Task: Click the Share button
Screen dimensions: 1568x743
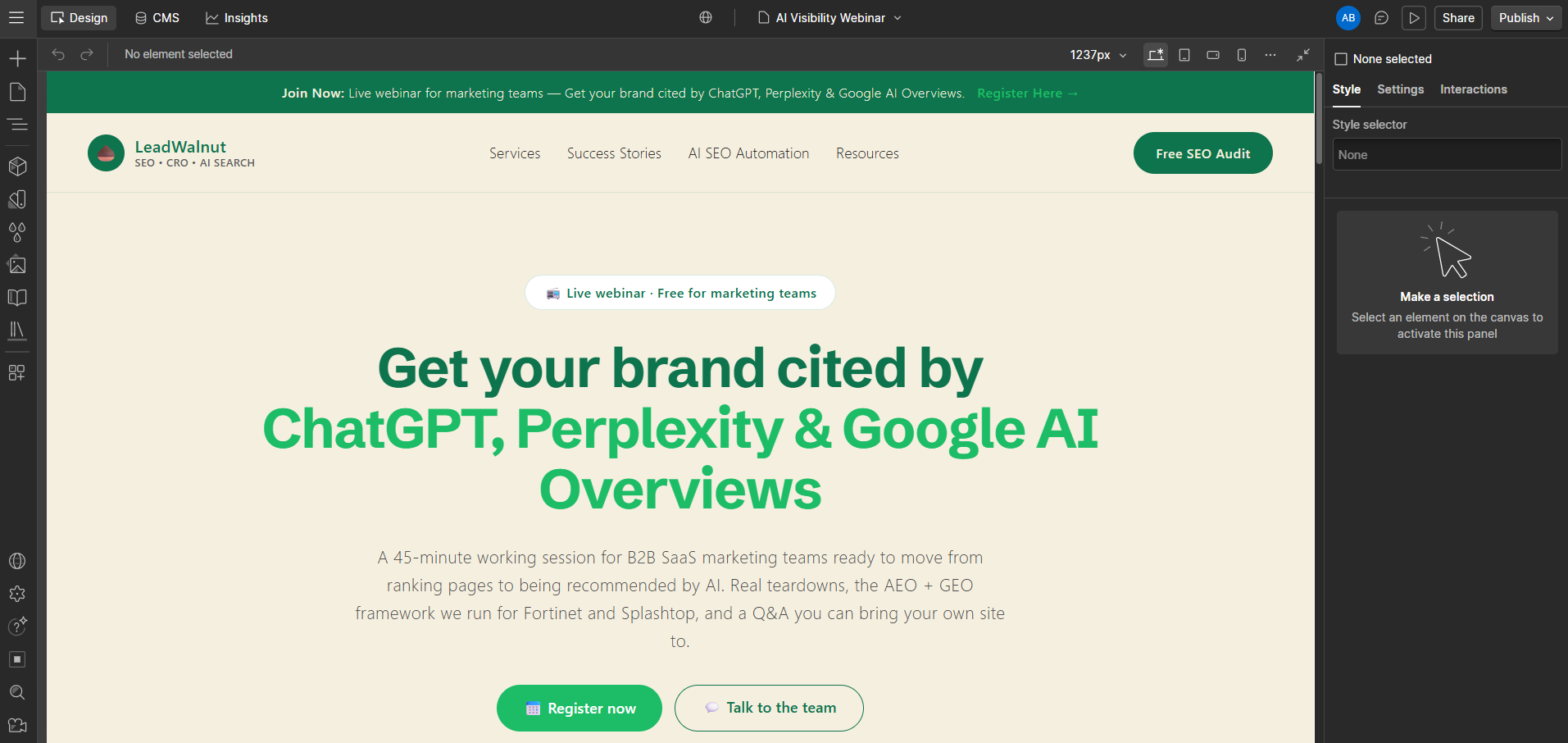Action: pos(1458,17)
